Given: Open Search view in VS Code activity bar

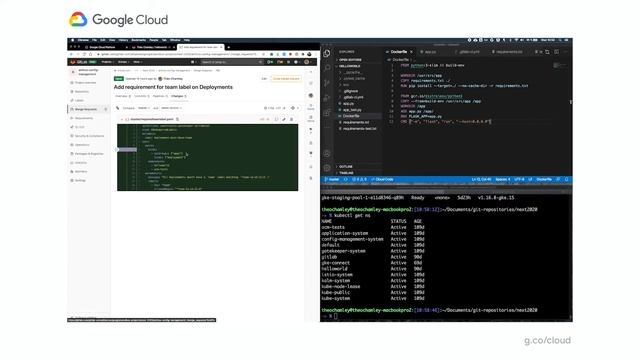Looking at the screenshot, I should click(327, 68).
